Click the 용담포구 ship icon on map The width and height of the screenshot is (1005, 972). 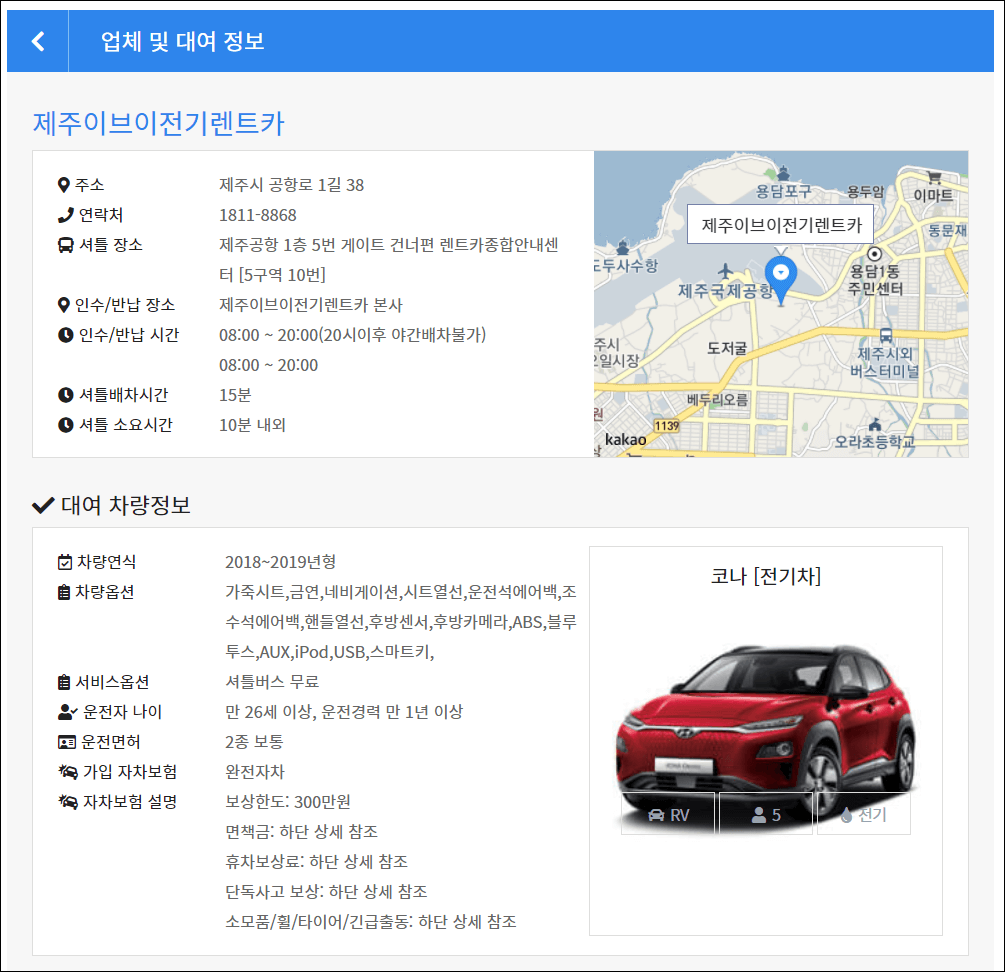(x=783, y=174)
